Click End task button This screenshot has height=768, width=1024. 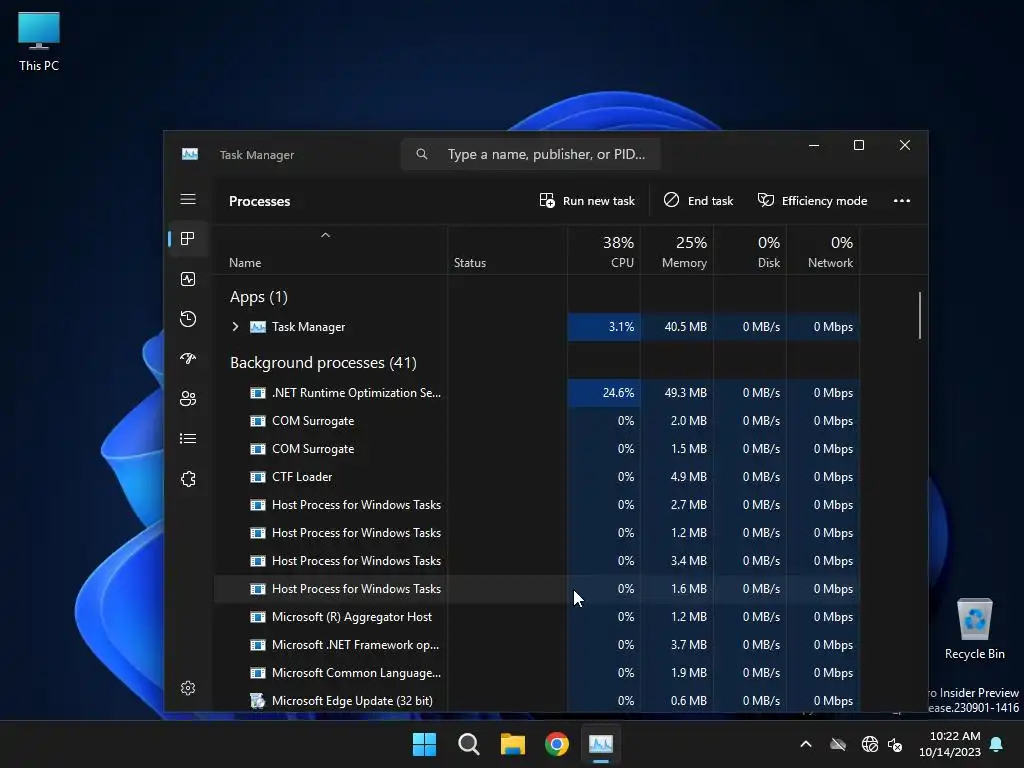pyautogui.click(x=698, y=200)
